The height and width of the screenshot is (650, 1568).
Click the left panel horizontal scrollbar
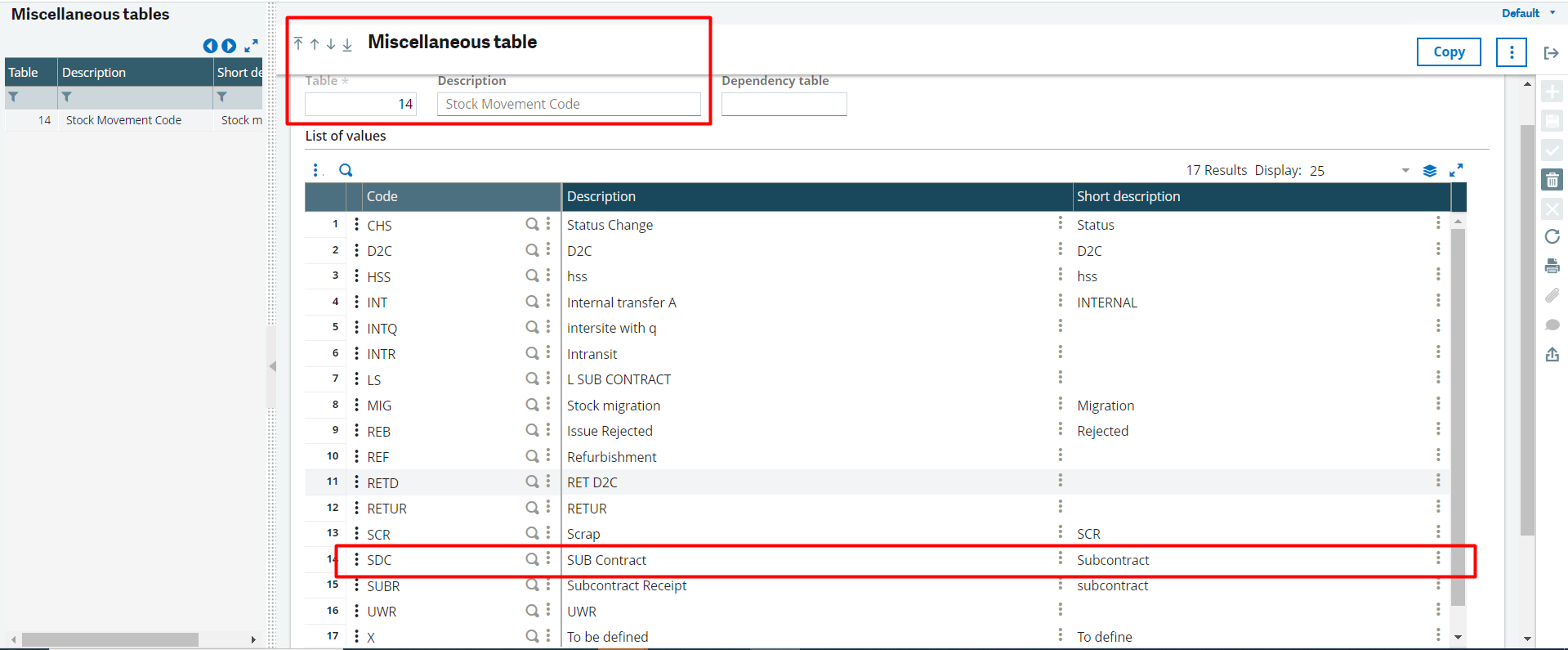pos(109,639)
